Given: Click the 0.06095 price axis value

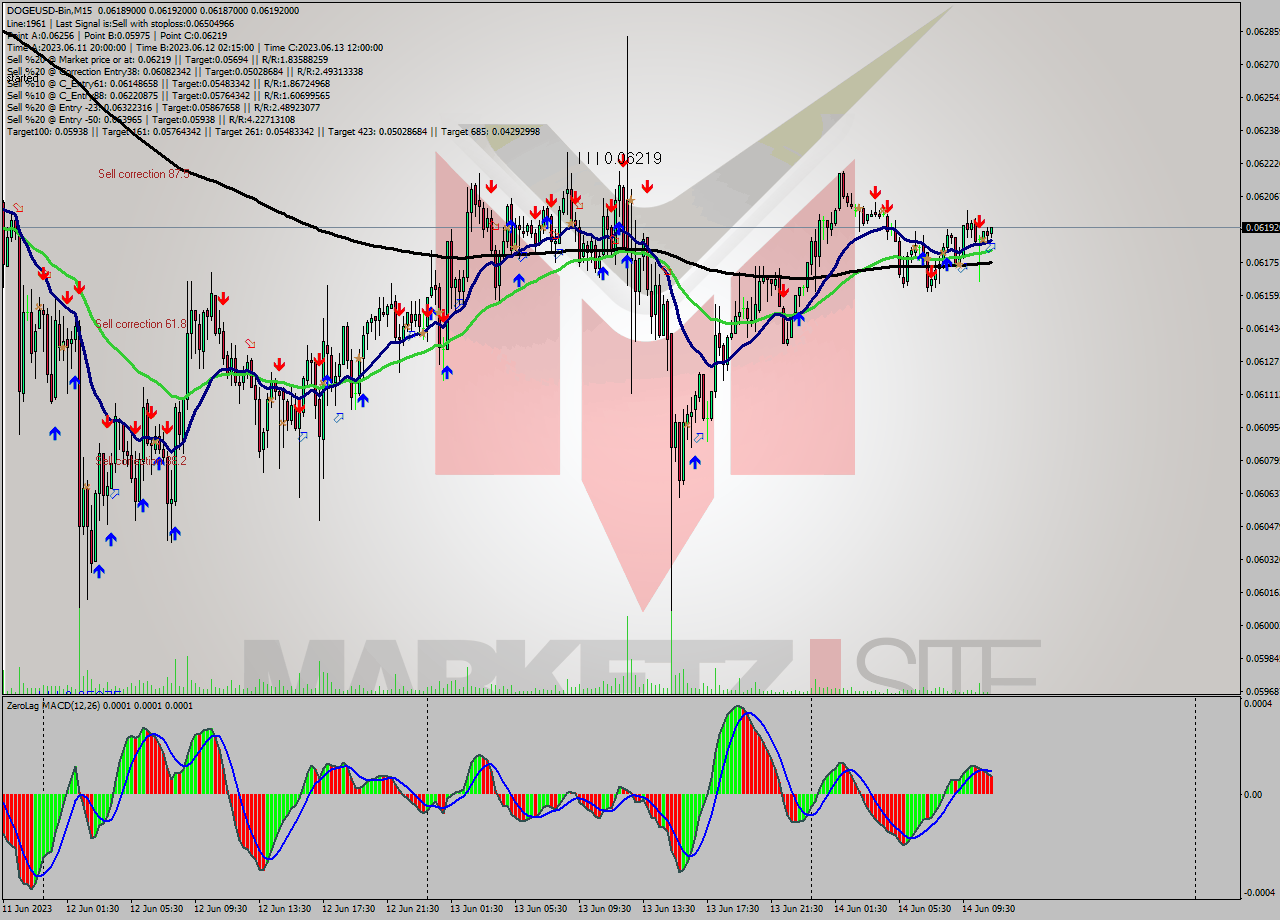Looking at the screenshot, I should [1262, 427].
